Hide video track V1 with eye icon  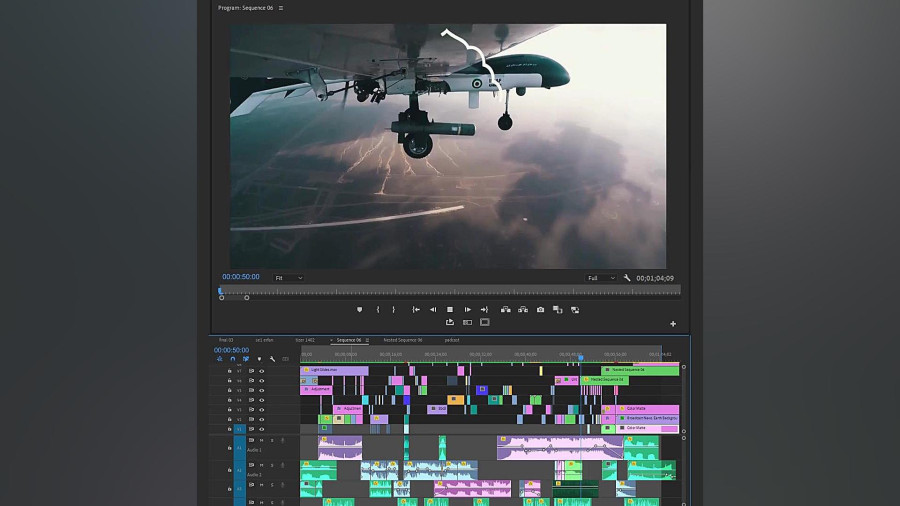coord(262,429)
